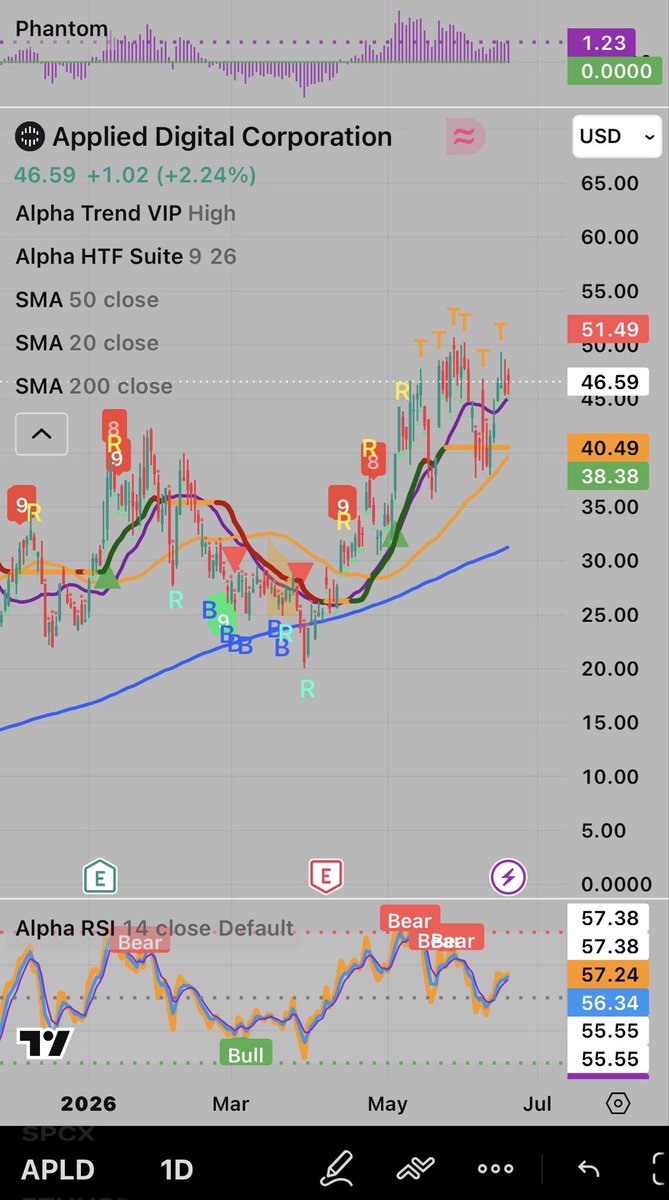Collapse the indicator legend with chevron button

tap(41, 434)
